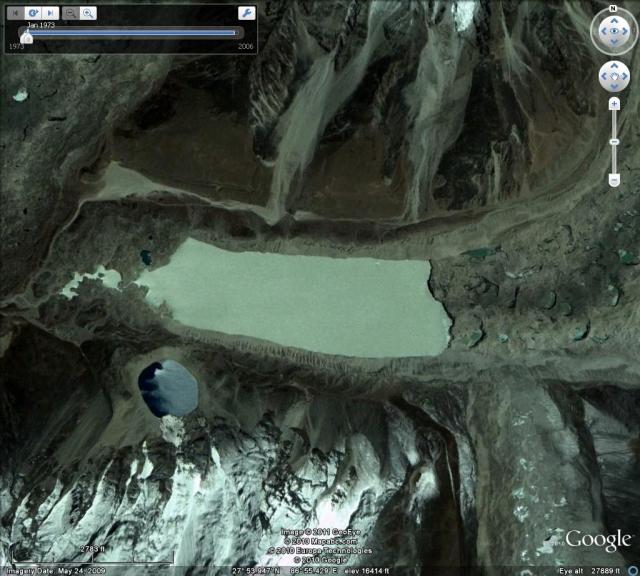640x576 pixels.
Task: Click the minus zoom out button
Action: pyautogui.click(x=613, y=180)
